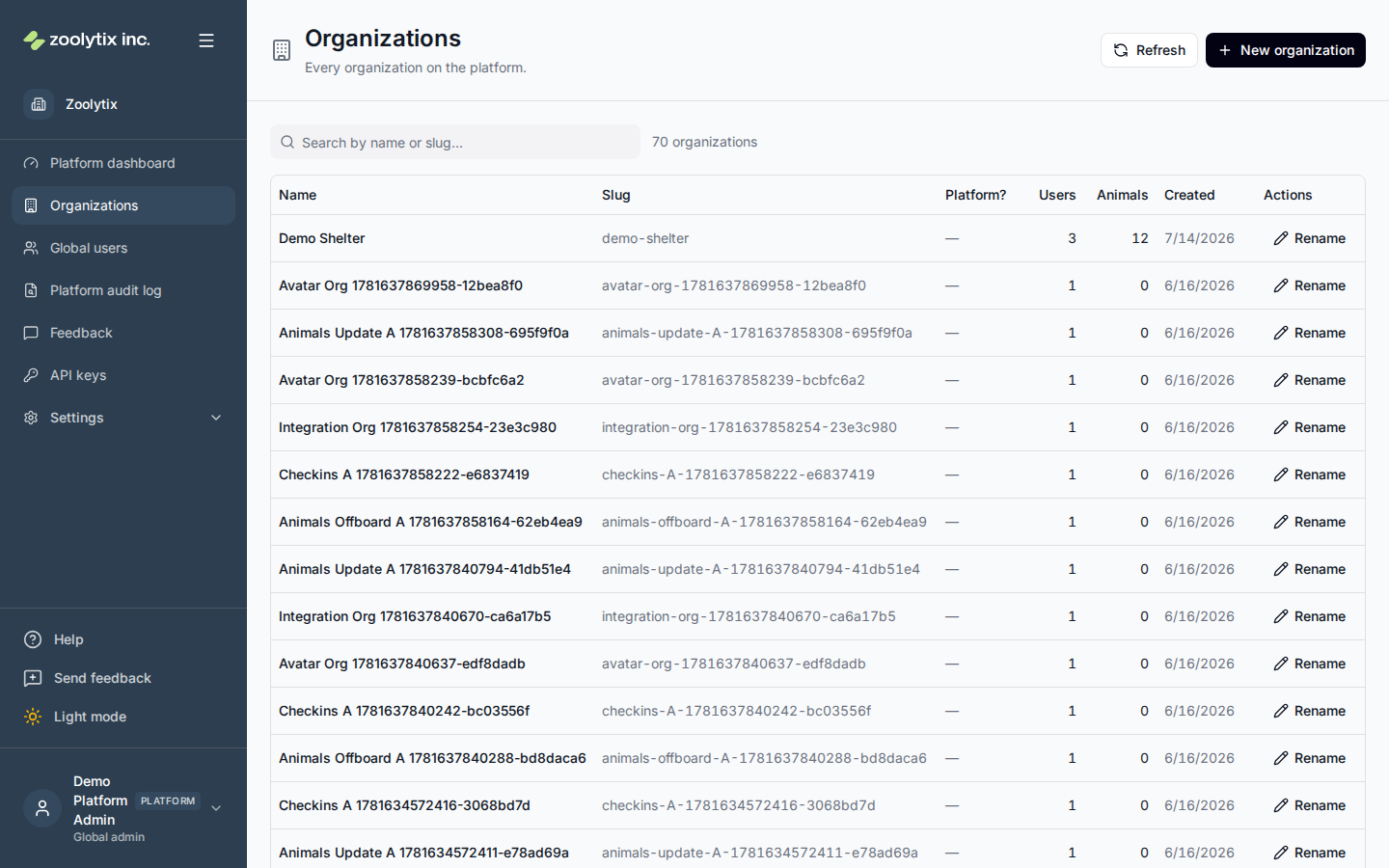
Task: Click the plus icon in New organization
Action: coord(1225,50)
